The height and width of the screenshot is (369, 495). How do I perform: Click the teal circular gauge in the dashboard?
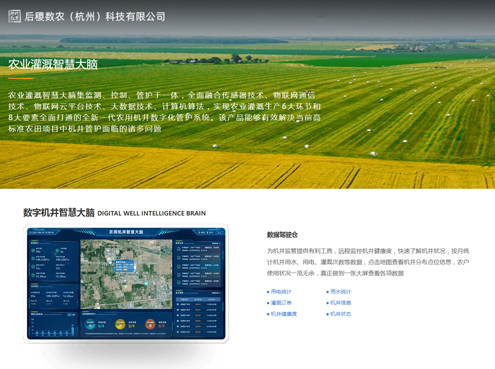pyautogui.click(x=90, y=324)
